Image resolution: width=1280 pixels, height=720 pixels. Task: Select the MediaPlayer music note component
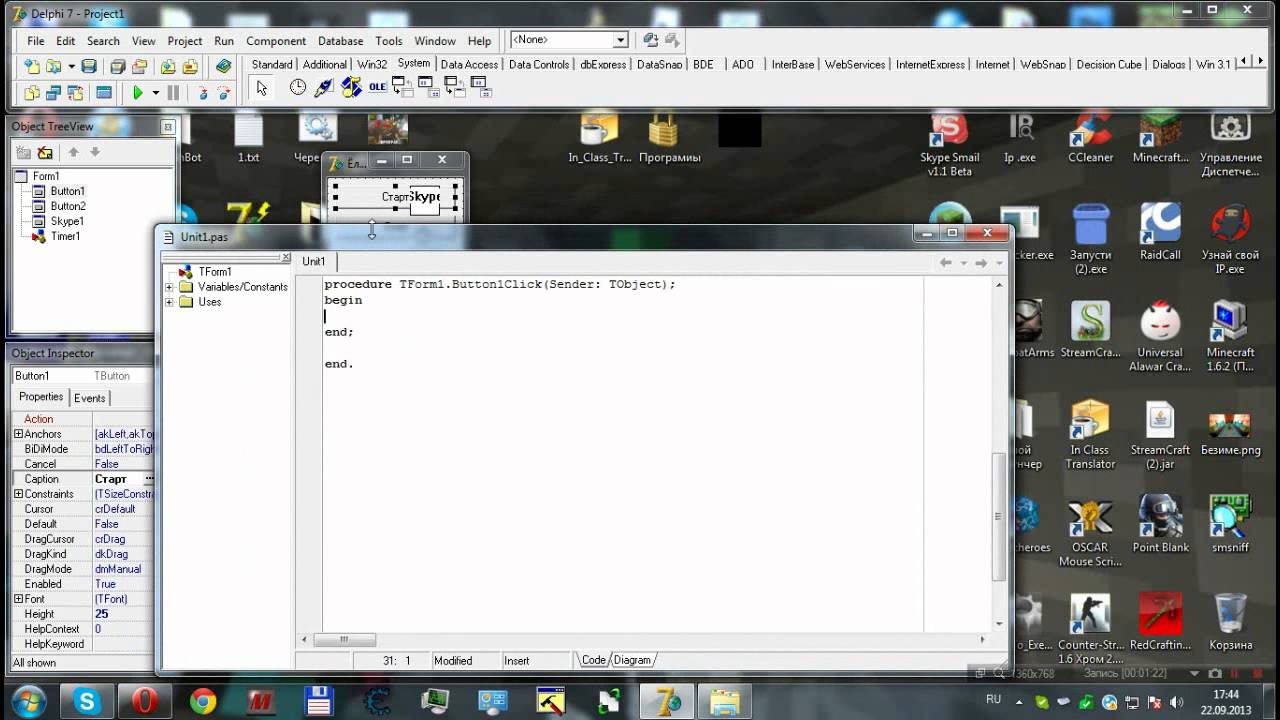tap(351, 88)
